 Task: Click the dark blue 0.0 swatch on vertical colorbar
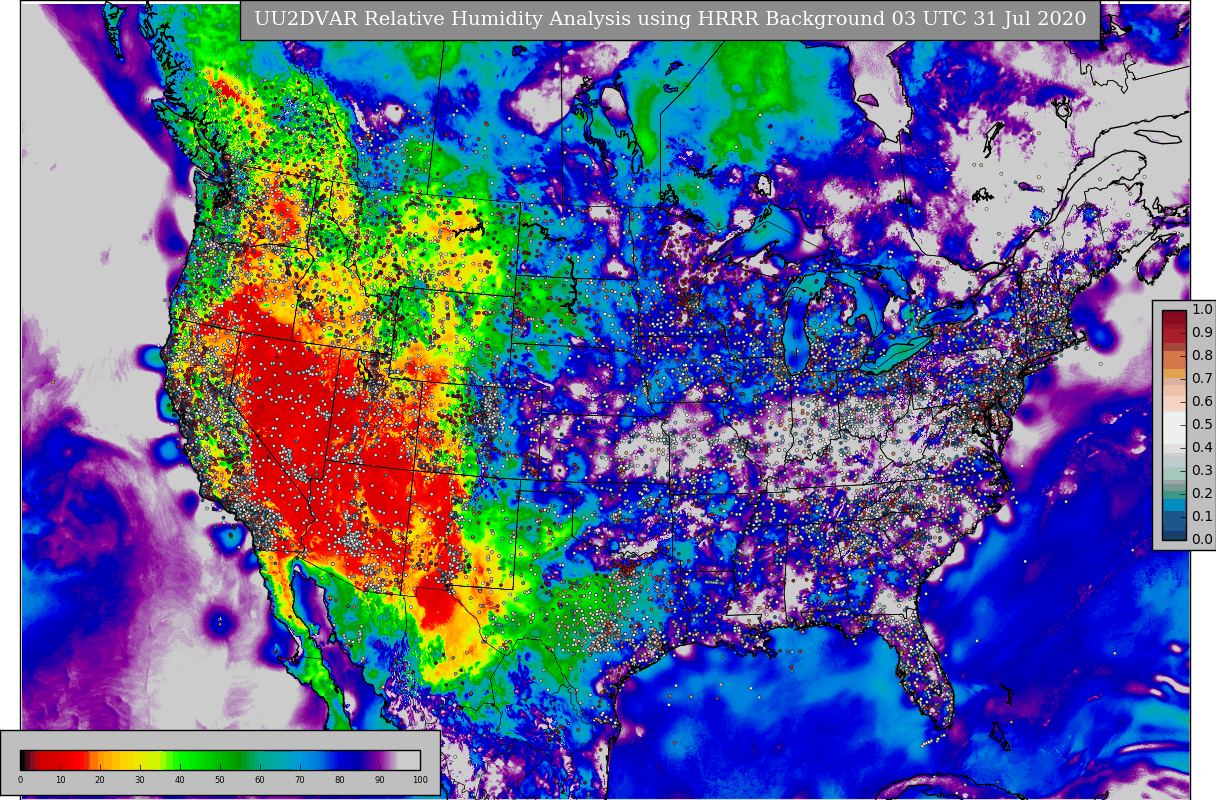click(x=1174, y=535)
